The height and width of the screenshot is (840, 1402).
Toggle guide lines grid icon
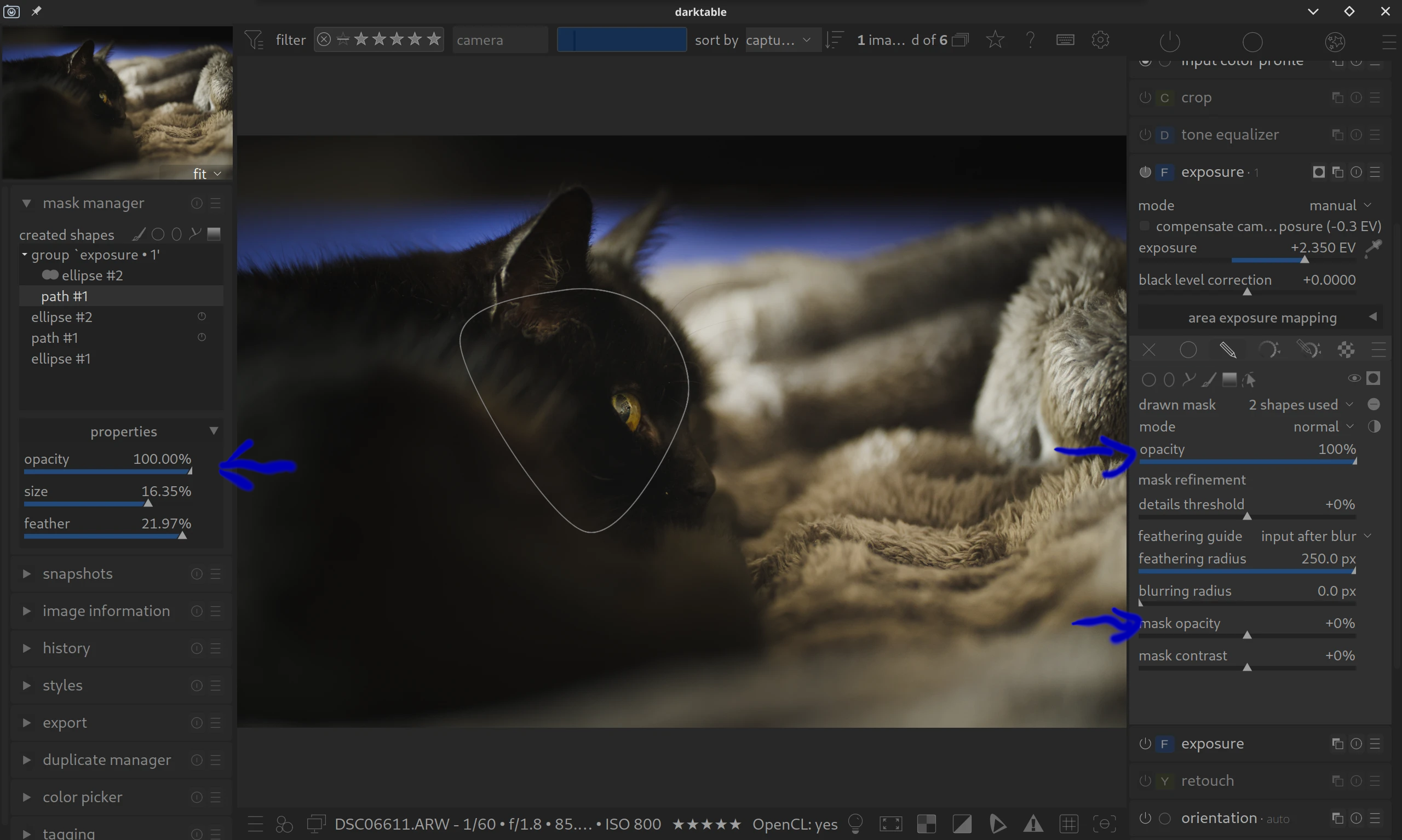click(x=1068, y=824)
